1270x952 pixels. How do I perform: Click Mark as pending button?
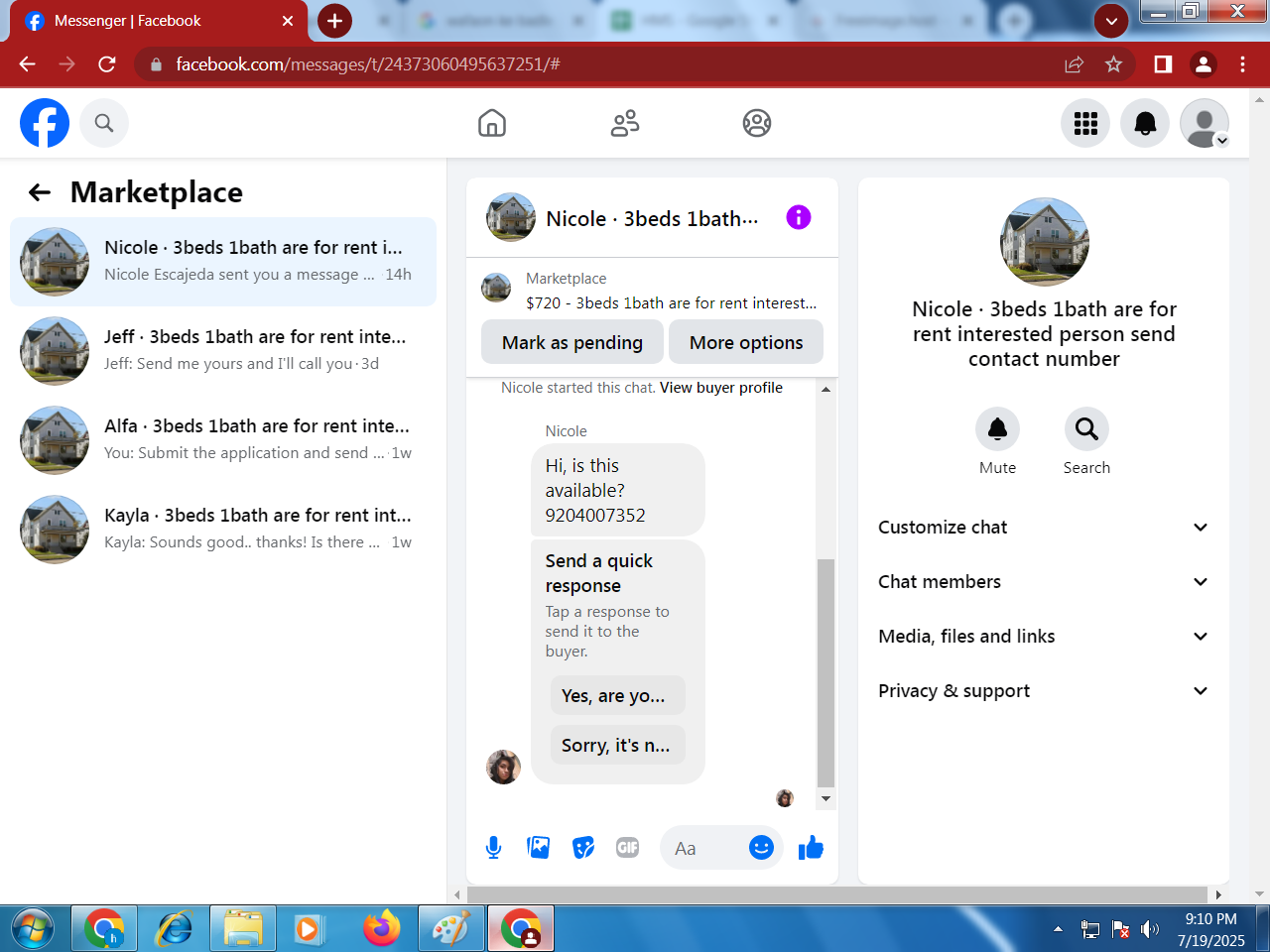[572, 342]
